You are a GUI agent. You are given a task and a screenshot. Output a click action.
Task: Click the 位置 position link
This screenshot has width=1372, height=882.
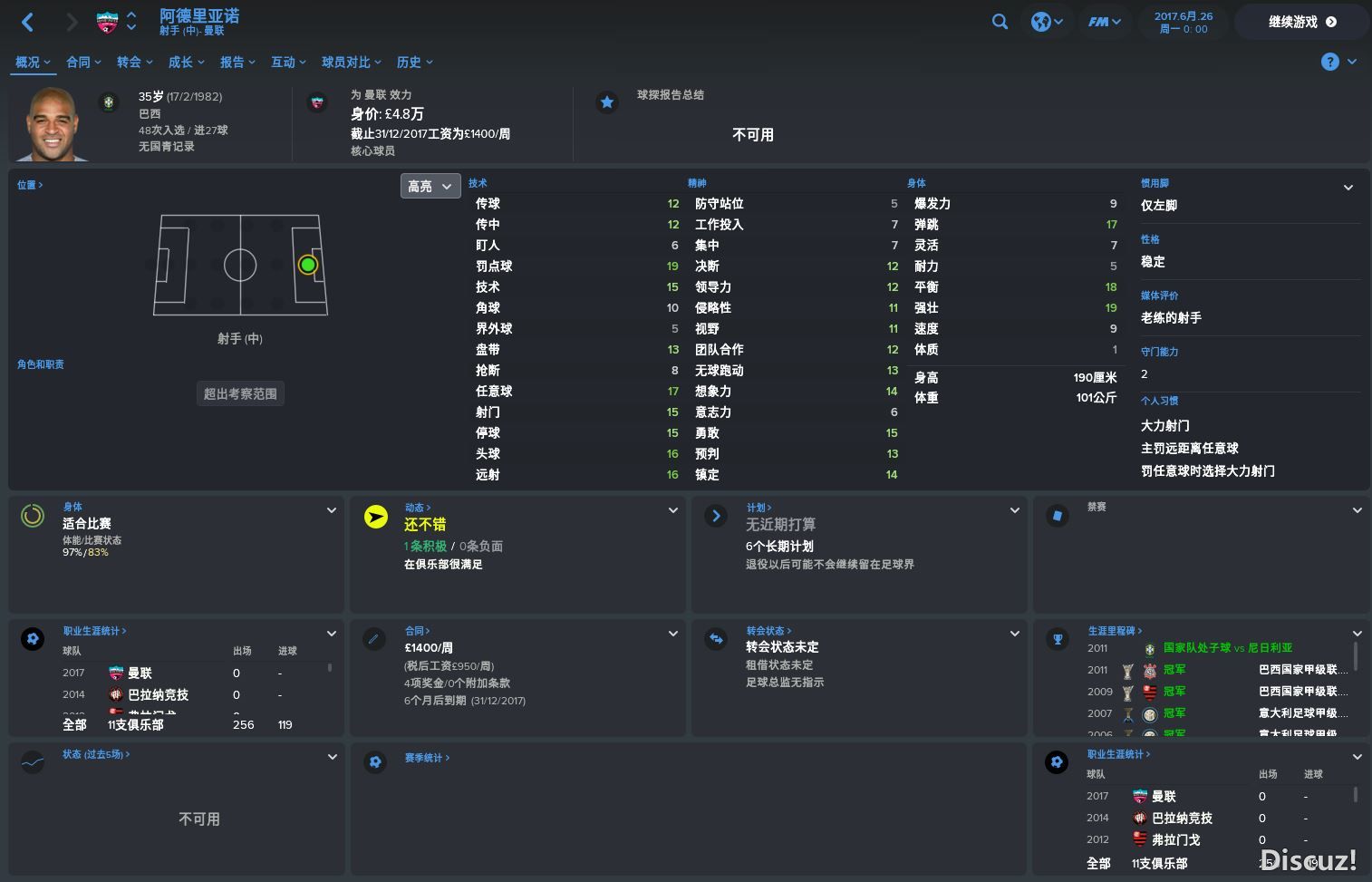[30, 185]
